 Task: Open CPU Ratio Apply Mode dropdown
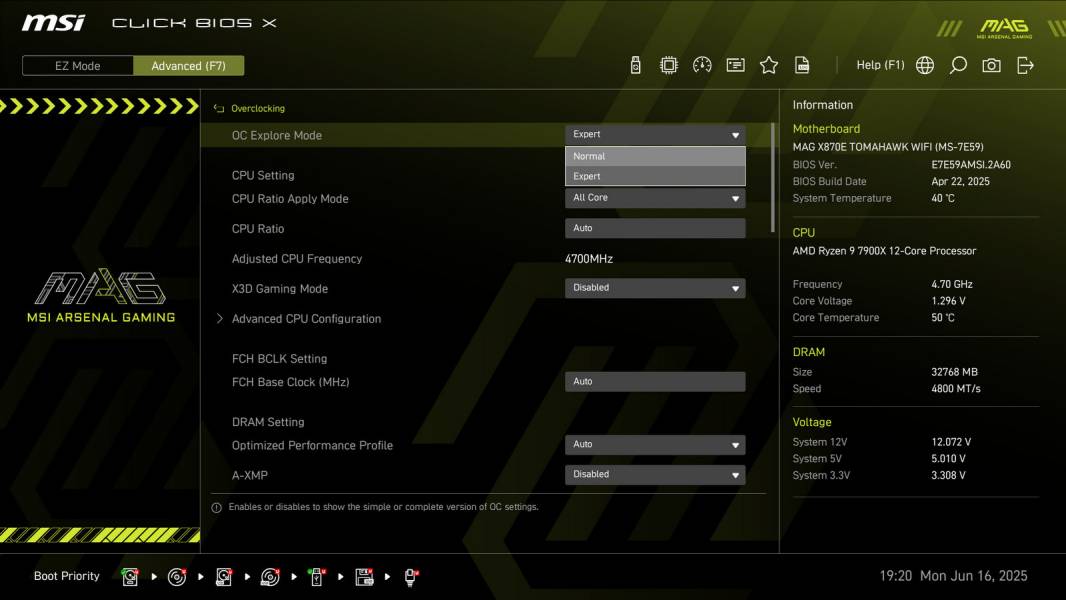pos(655,198)
